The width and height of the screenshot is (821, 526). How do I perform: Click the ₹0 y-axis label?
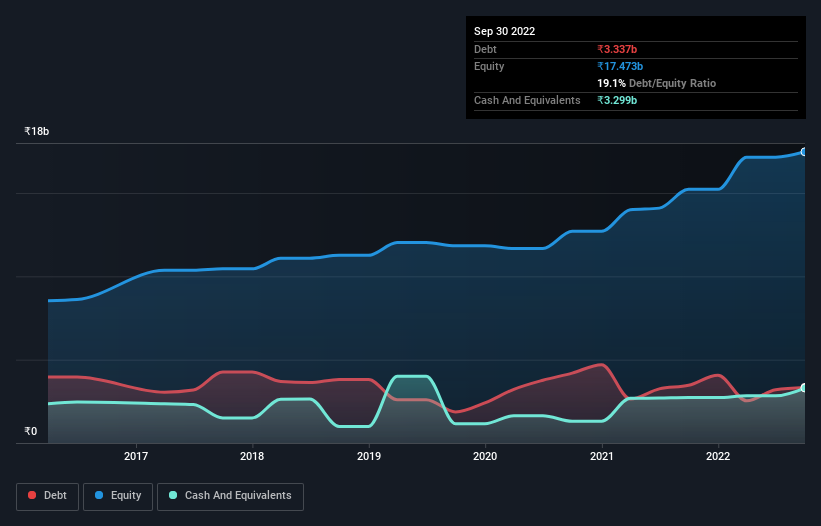[31, 431]
